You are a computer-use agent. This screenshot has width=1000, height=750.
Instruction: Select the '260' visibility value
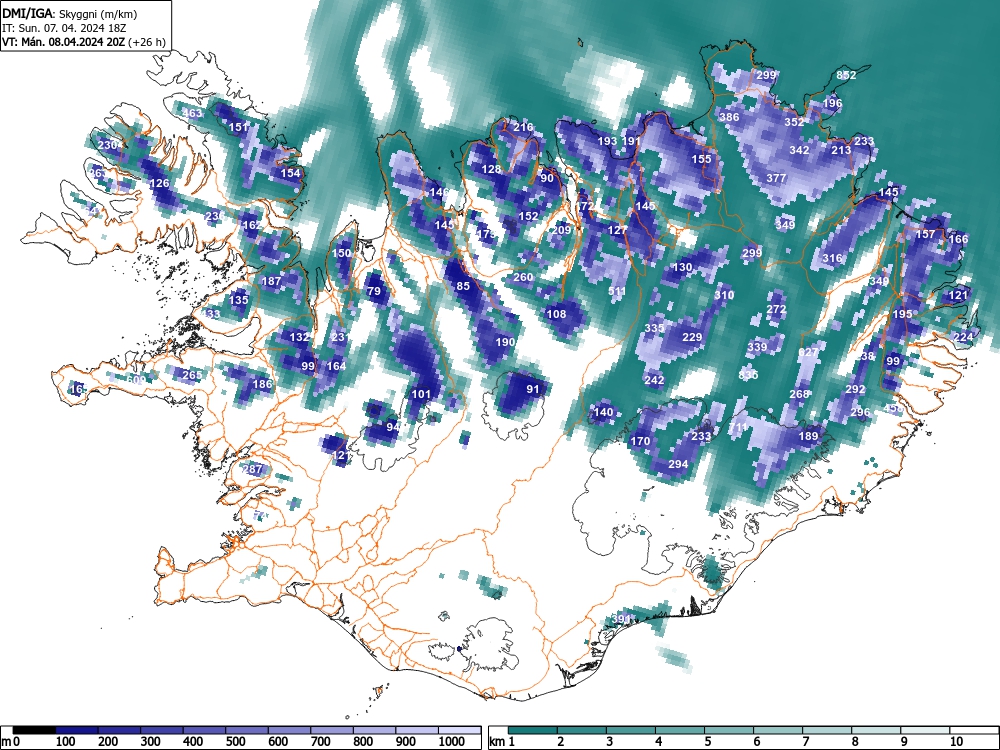[x=523, y=277]
